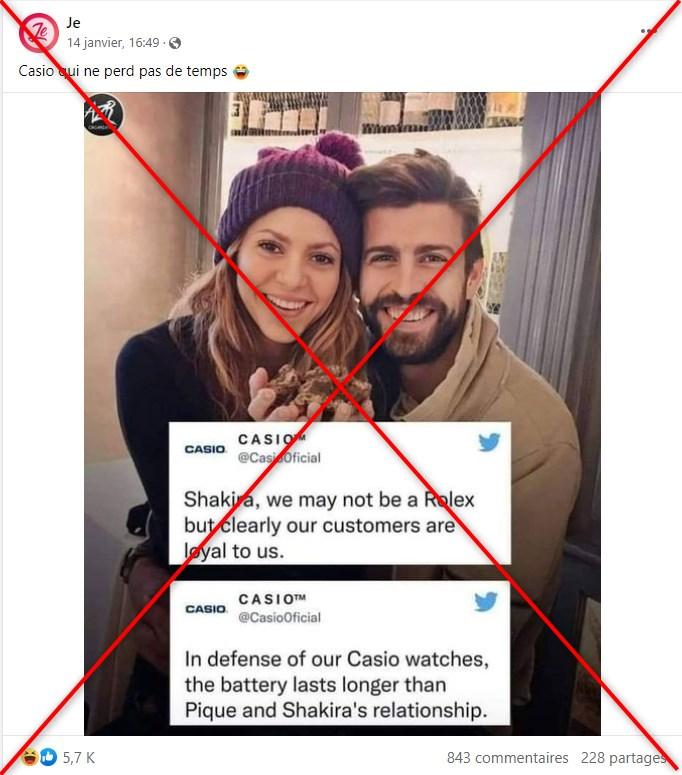The width and height of the screenshot is (682, 775).
Task: Click the public globe audience icon
Action: click(x=175, y=43)
